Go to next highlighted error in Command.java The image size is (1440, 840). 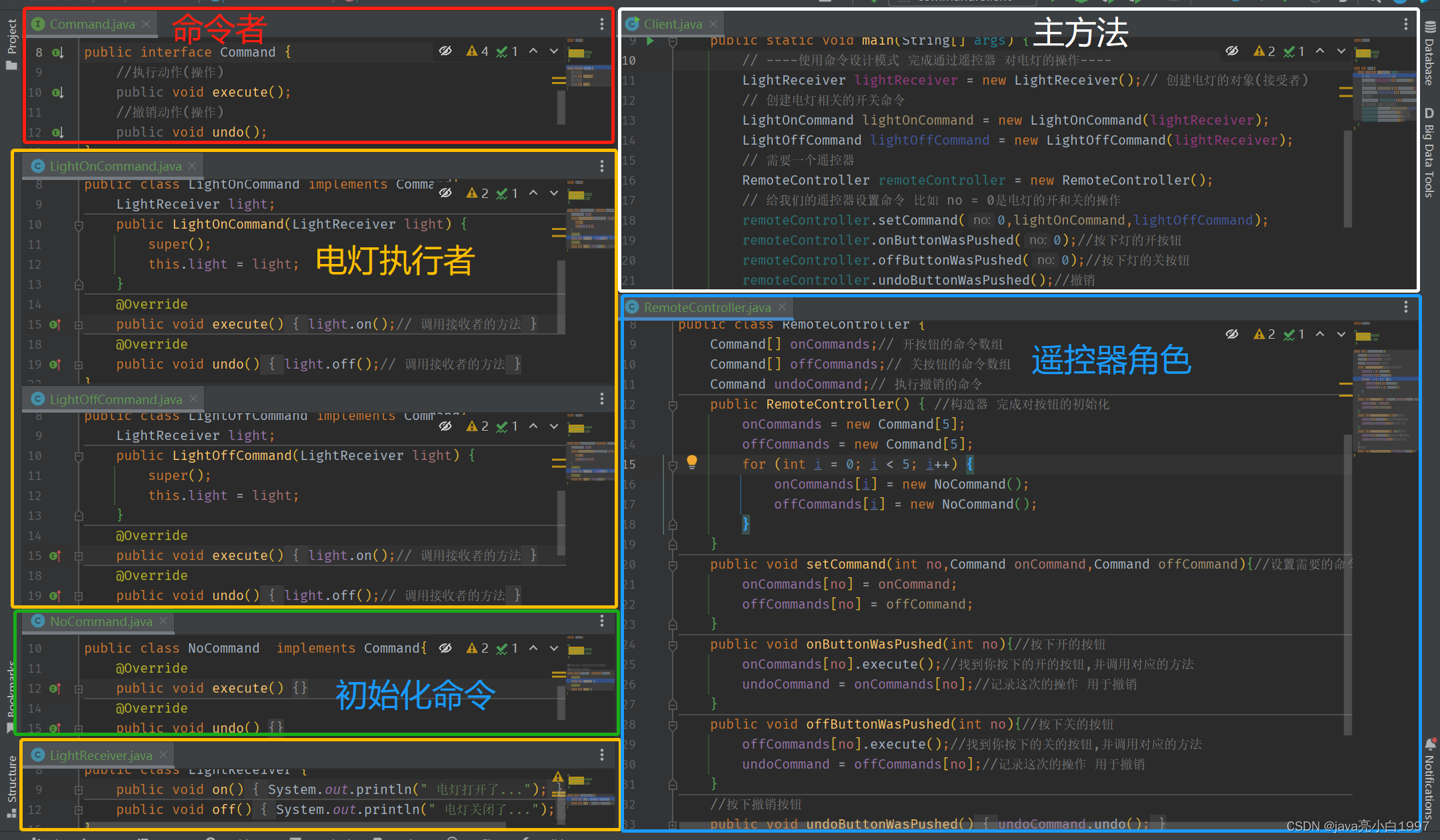click(554, 51)
